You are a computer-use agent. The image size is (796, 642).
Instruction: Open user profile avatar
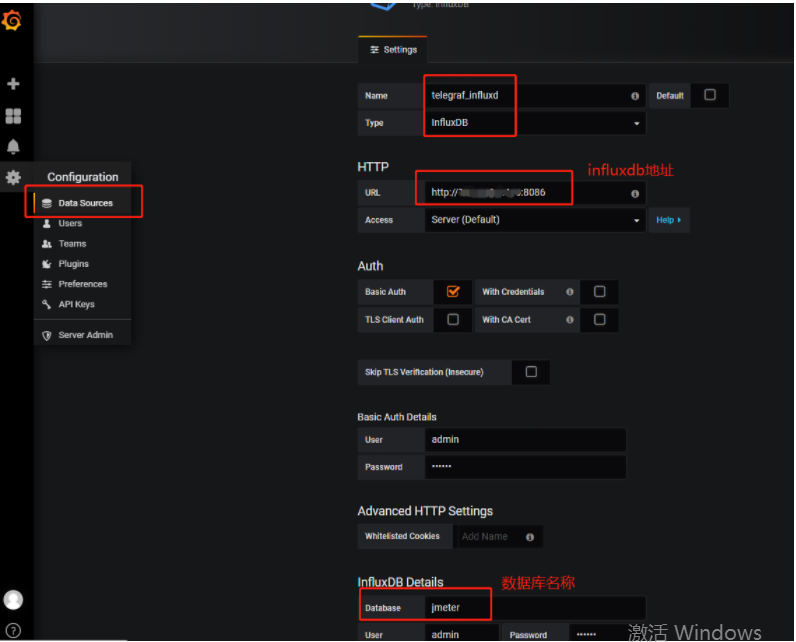pyautogui.click(x=13, y=600)
